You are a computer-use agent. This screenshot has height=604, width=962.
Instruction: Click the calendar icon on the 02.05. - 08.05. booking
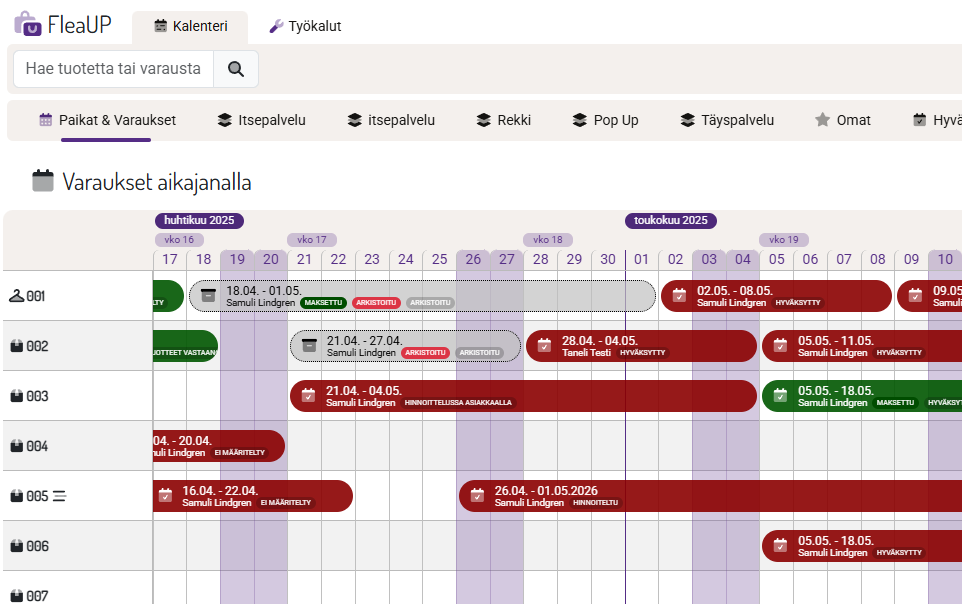(x=679, y=295)
